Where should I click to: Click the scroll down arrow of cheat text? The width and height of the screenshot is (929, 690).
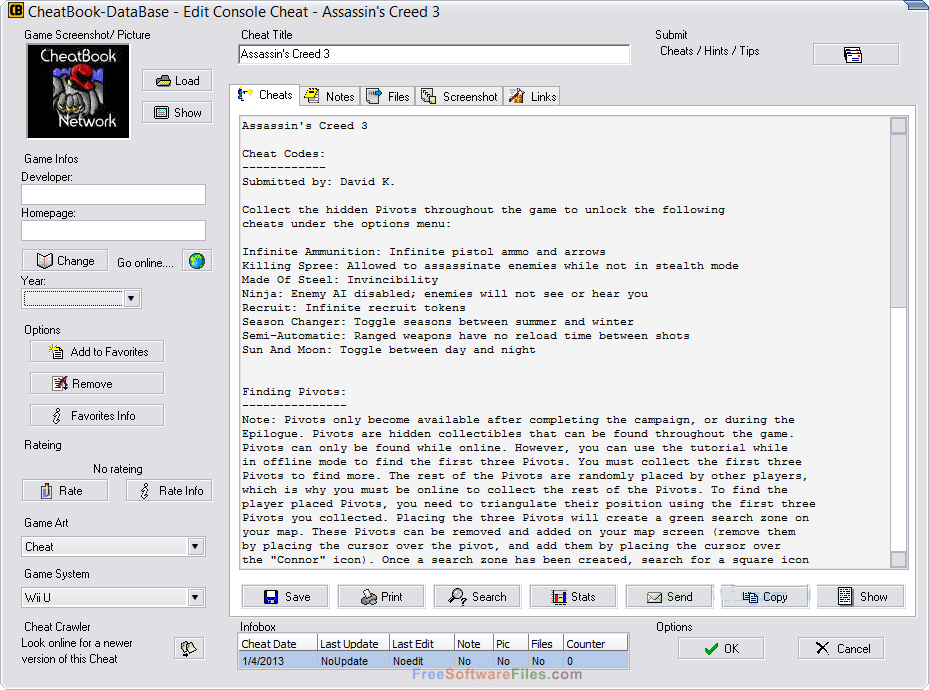tap(899, 560)
